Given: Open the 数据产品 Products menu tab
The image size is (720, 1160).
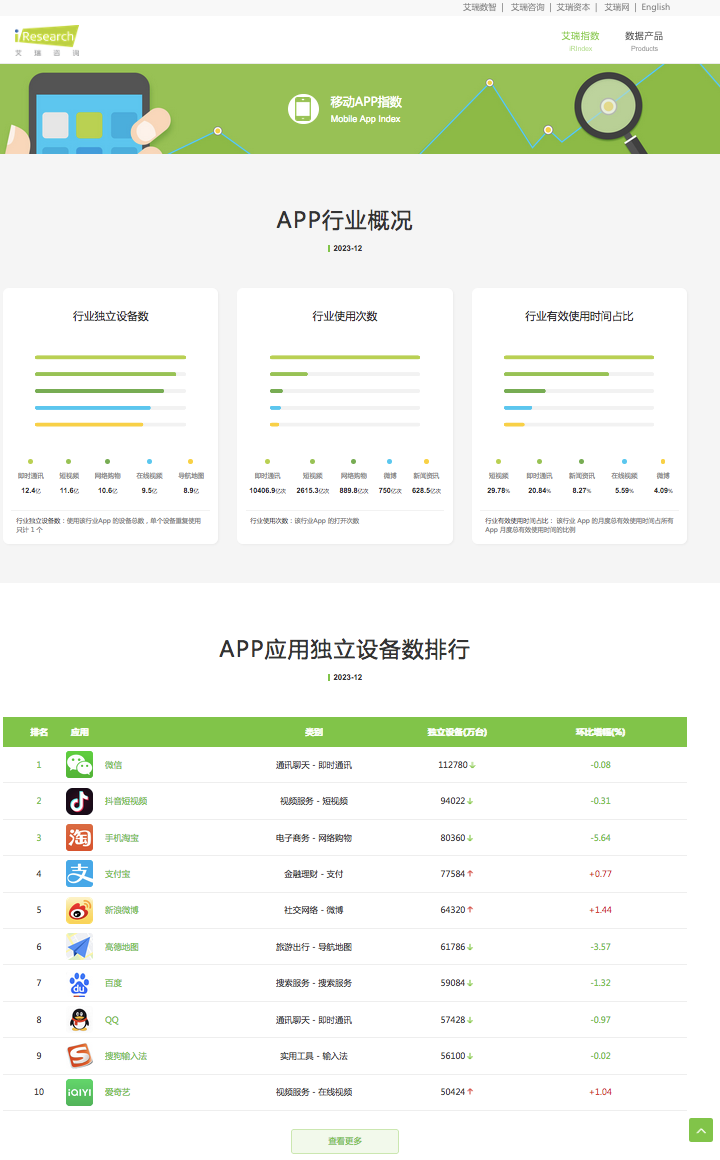Looking at the screenshot, I should [x=644, y=41].
